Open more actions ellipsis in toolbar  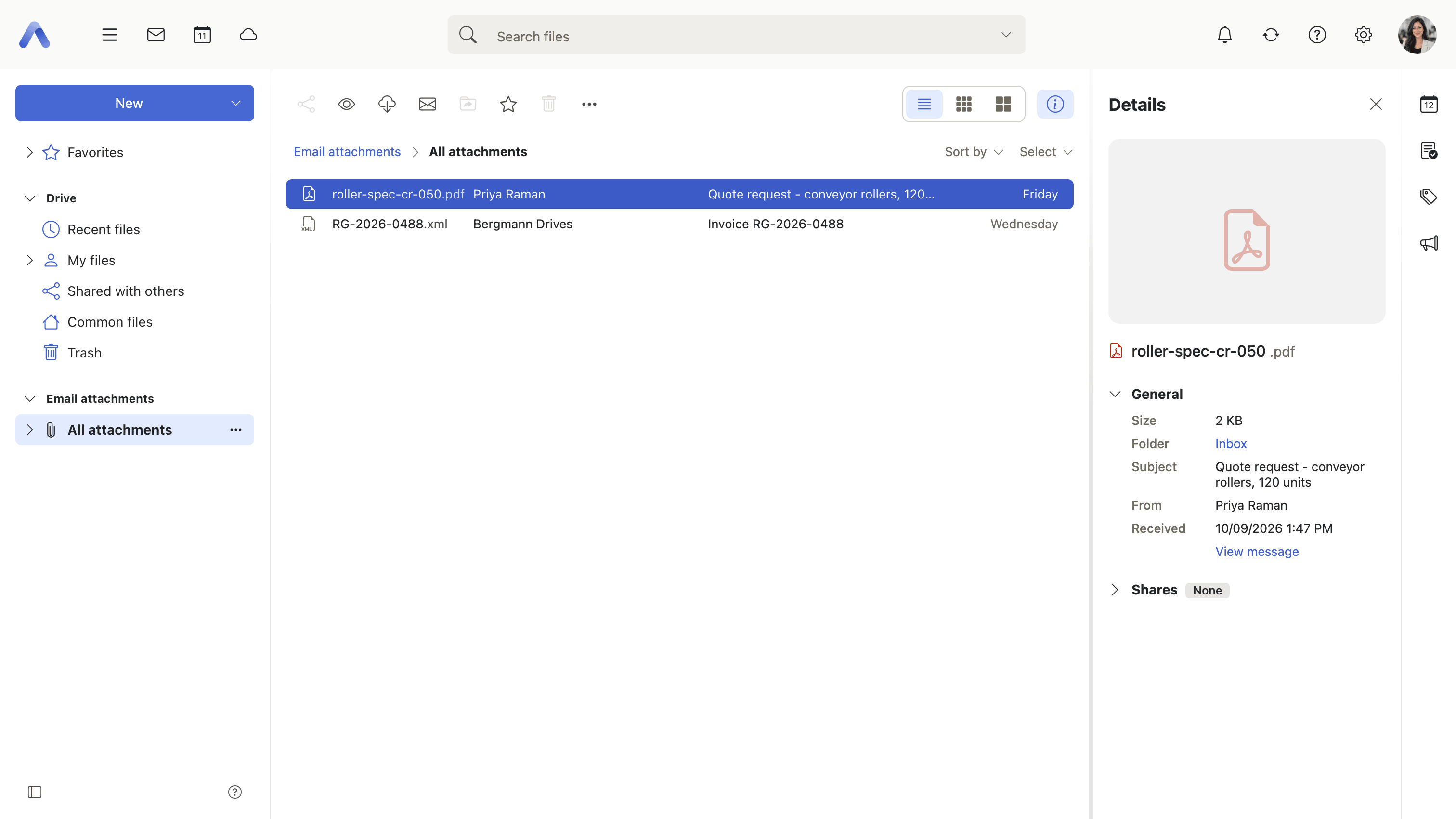tap(589, 104)
